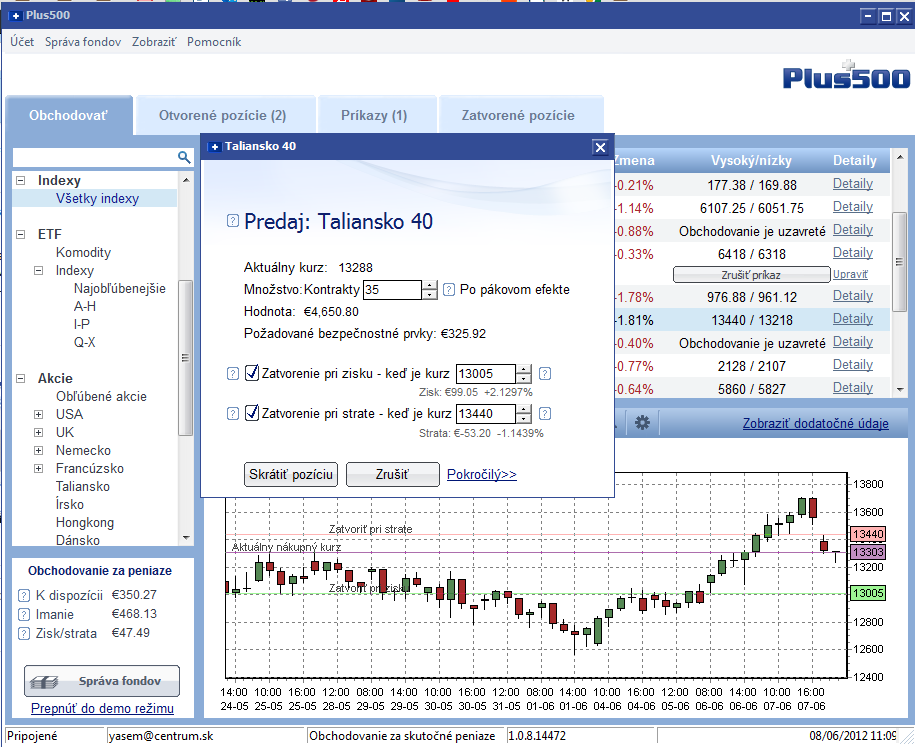The image size is (915, 747).
Task: Click the search magnifier icon
Action: (184, 157)
